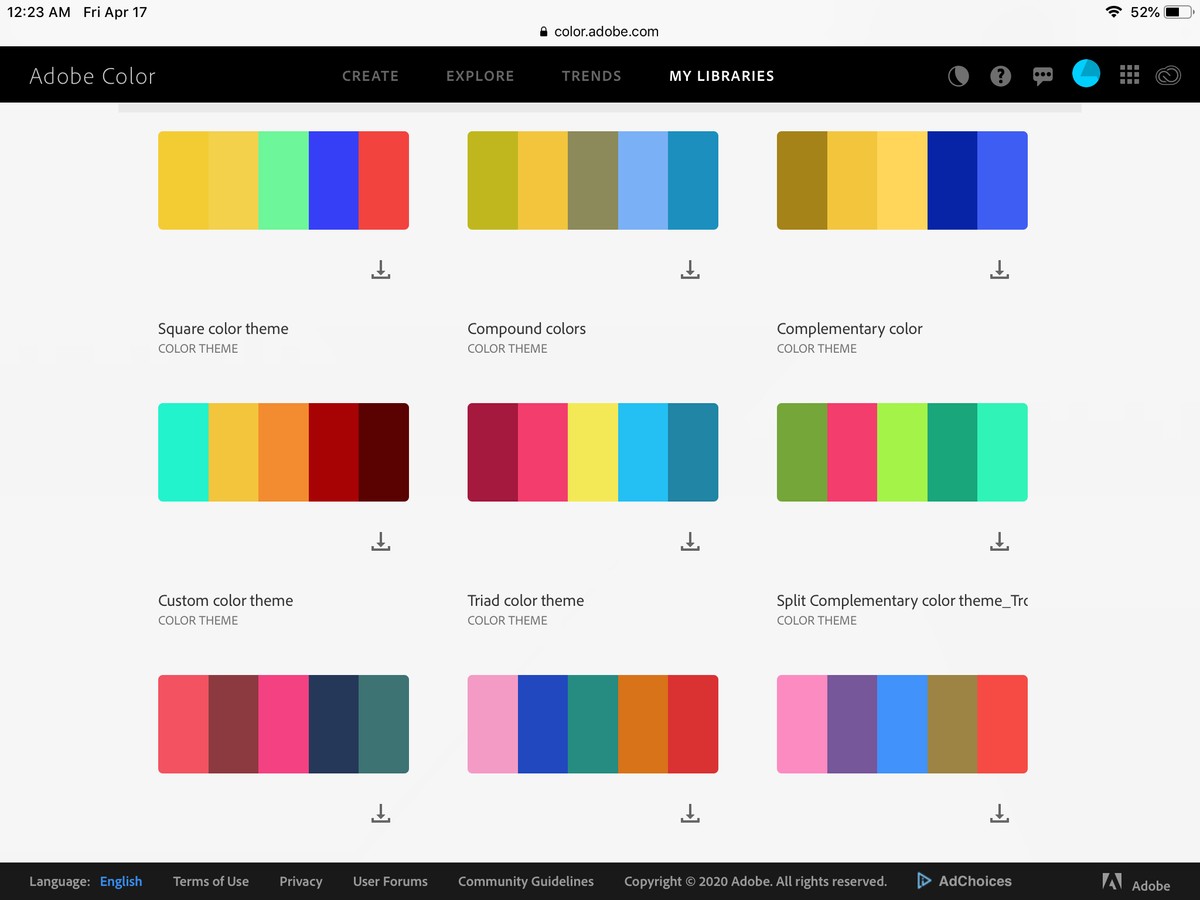
Task: Download the bottom-row pink and navy palette
Action: pyautogui.click(x=380, y=813)
